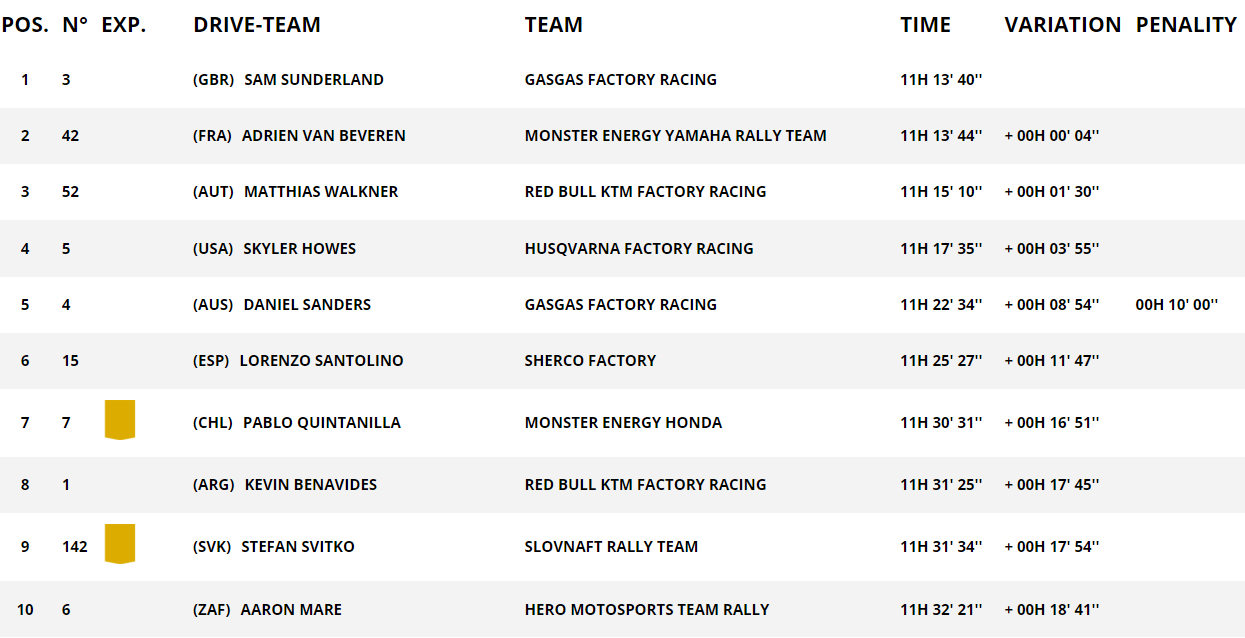Open Sam Sunderland's rider entry

tap(313, 80)
